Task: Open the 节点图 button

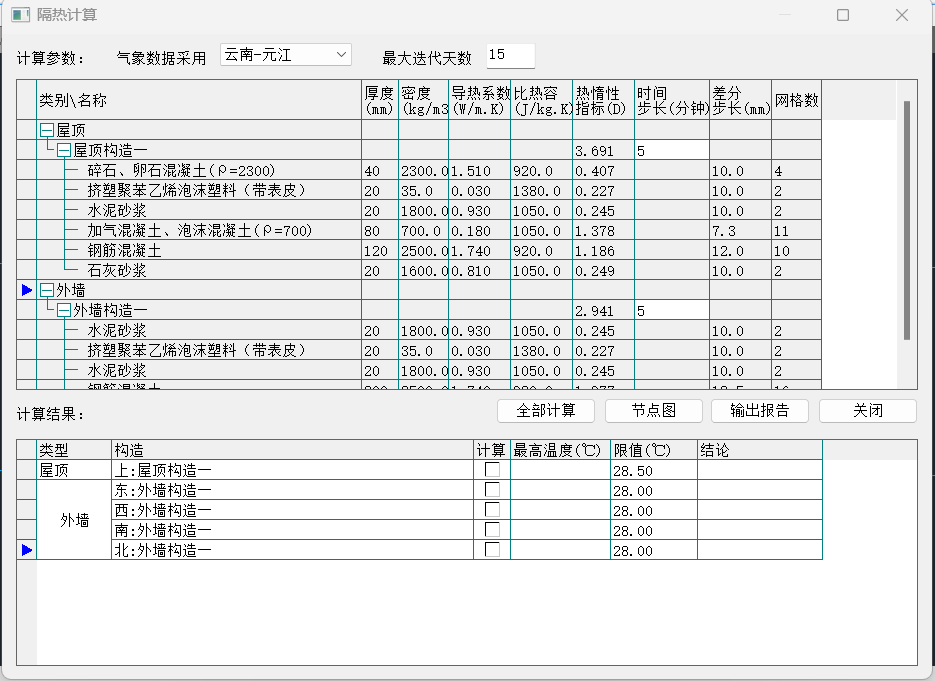Action: (654, 411)
